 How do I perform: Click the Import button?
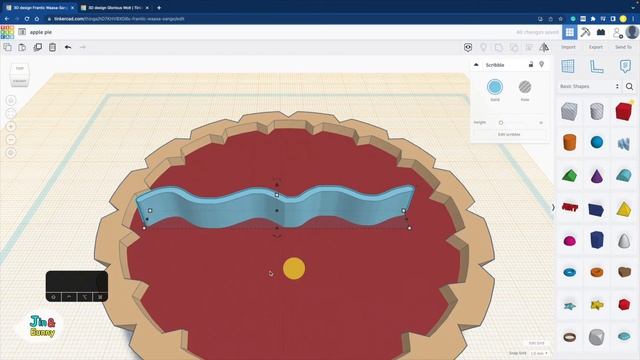(x=568, y=47)
